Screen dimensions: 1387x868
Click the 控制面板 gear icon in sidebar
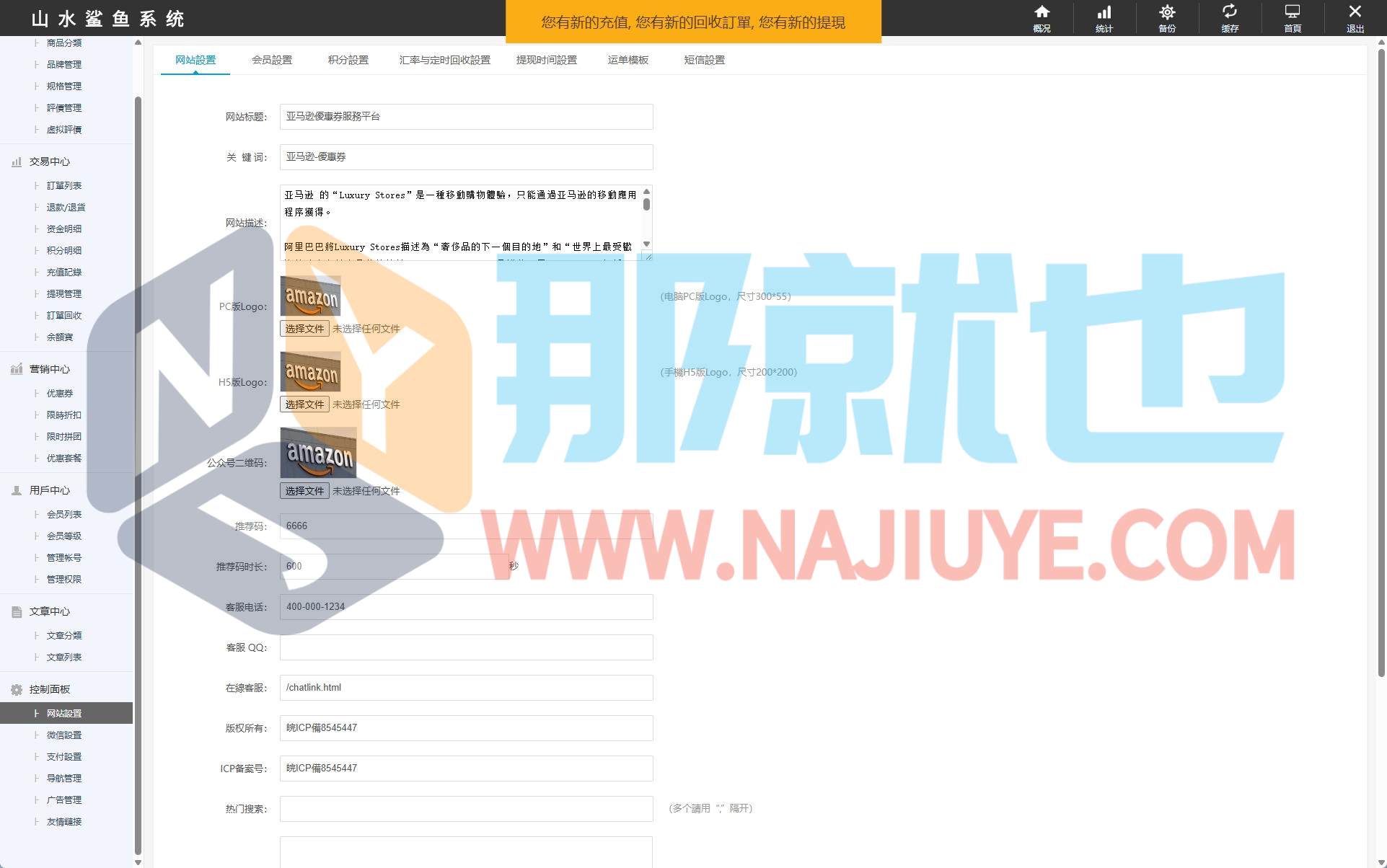17,690
